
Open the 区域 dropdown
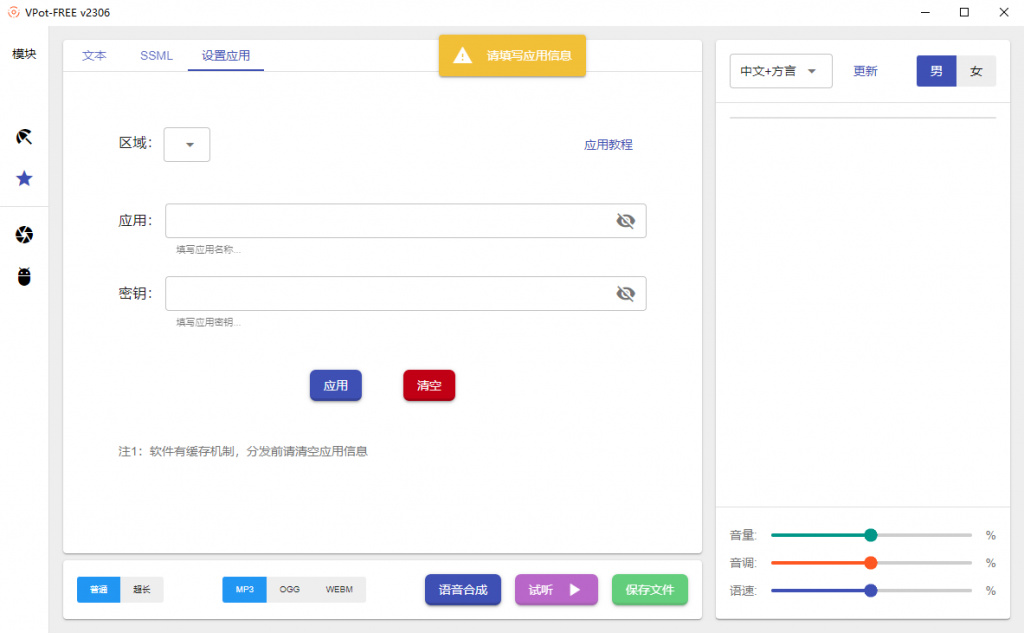(x=186, y=144)
